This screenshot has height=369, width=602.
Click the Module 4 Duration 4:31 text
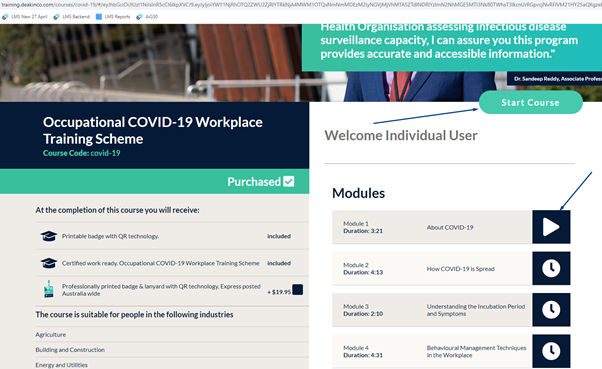click(x=363, y=351)
